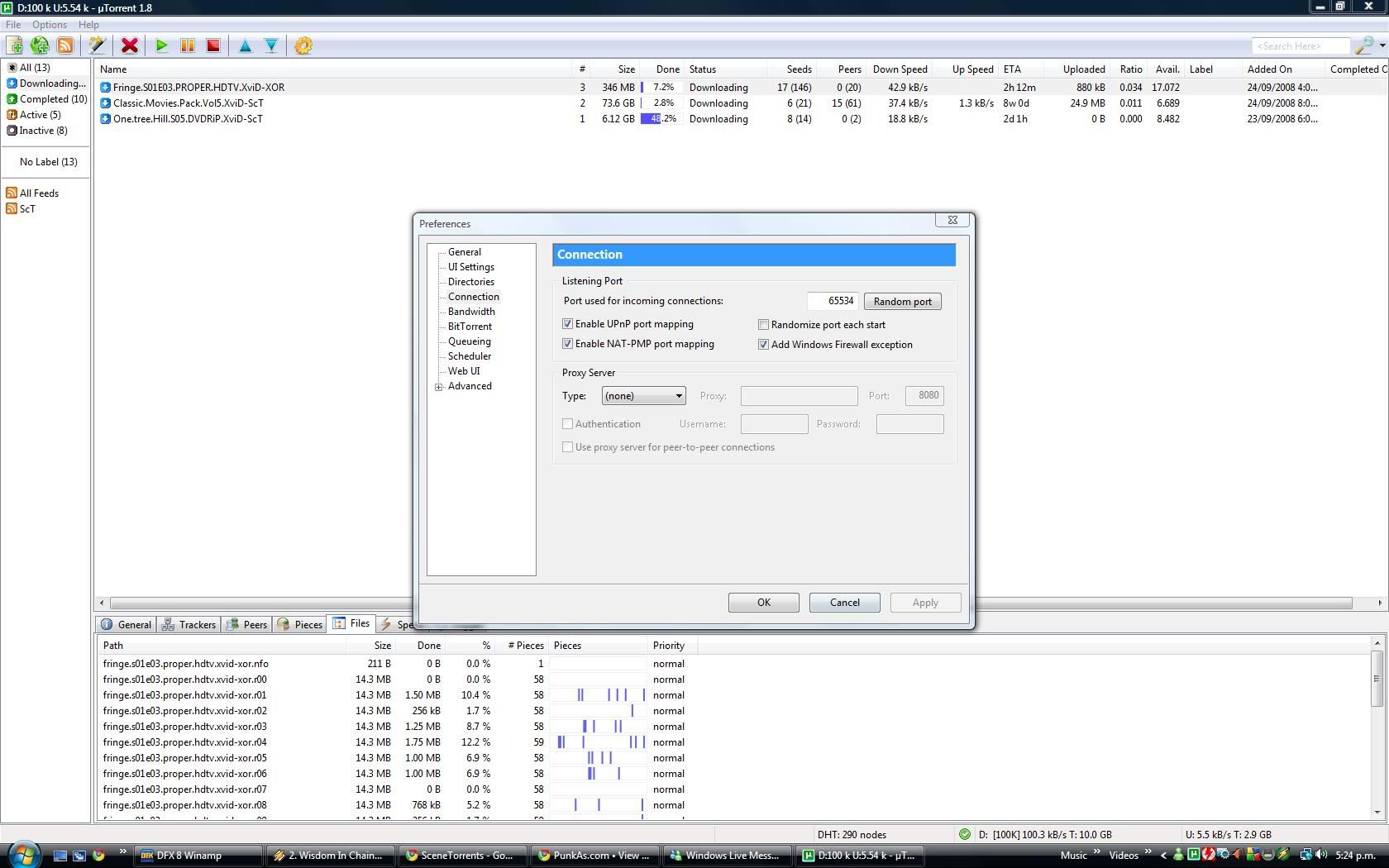Image resolution: width=1389 pixels, height=868 pixels.
Task: Toggle Enable UPnP port mapping checkbox
Action: [x=567, y=324]
